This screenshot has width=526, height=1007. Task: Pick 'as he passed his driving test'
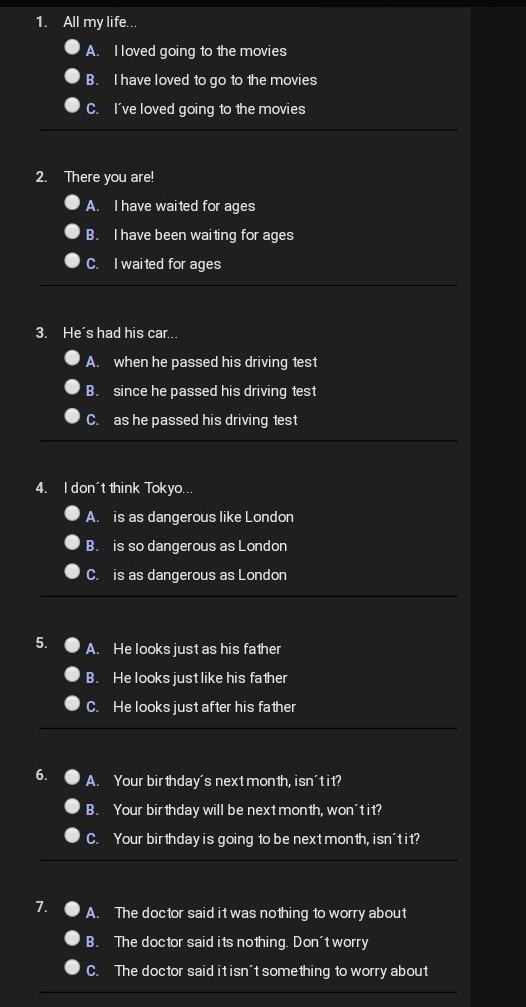click(72, 416)
